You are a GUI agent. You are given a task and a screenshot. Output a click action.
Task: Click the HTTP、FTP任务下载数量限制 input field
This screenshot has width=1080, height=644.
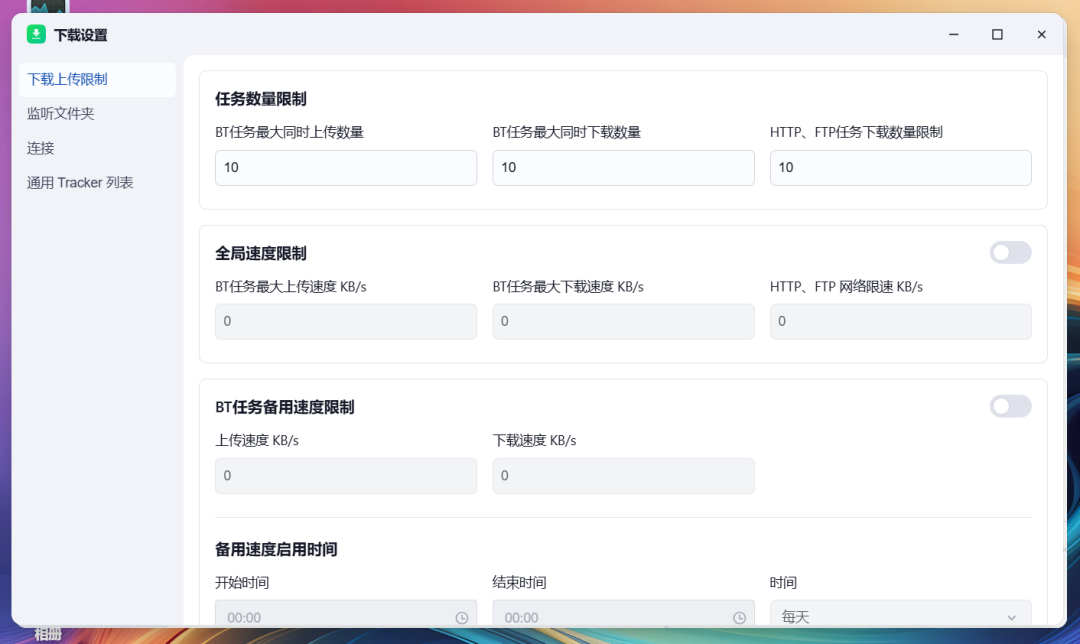tap(900, 167)
